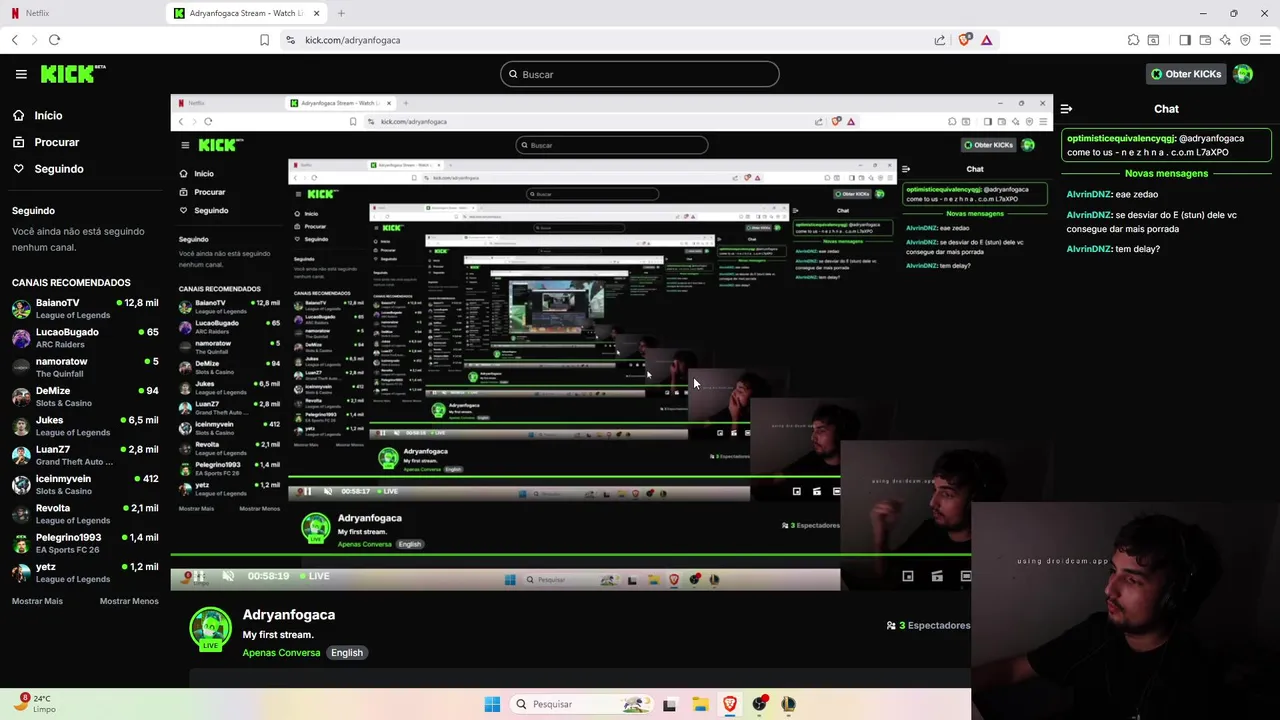
Task: Open BaianoTV recommended channel
Action: (85, 308)
